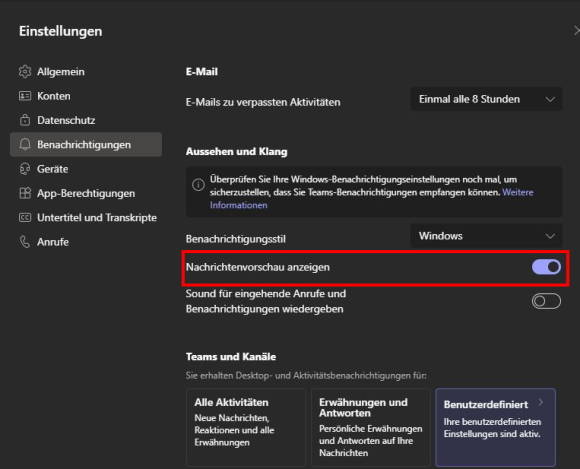Open the Einmal alle 8 Stunden dropdown
The height and width of the screenshot is (469, 580).
pyautogui.click(x=486, y=99)
